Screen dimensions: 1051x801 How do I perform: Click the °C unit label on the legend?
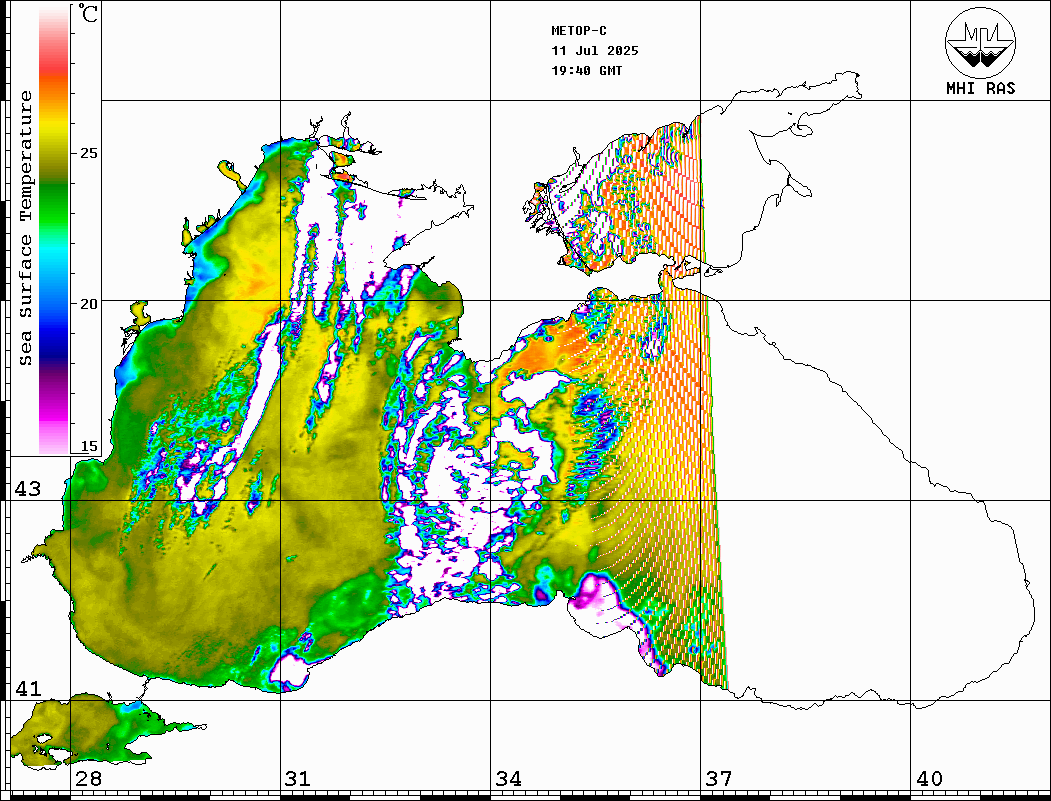point(88,13)
